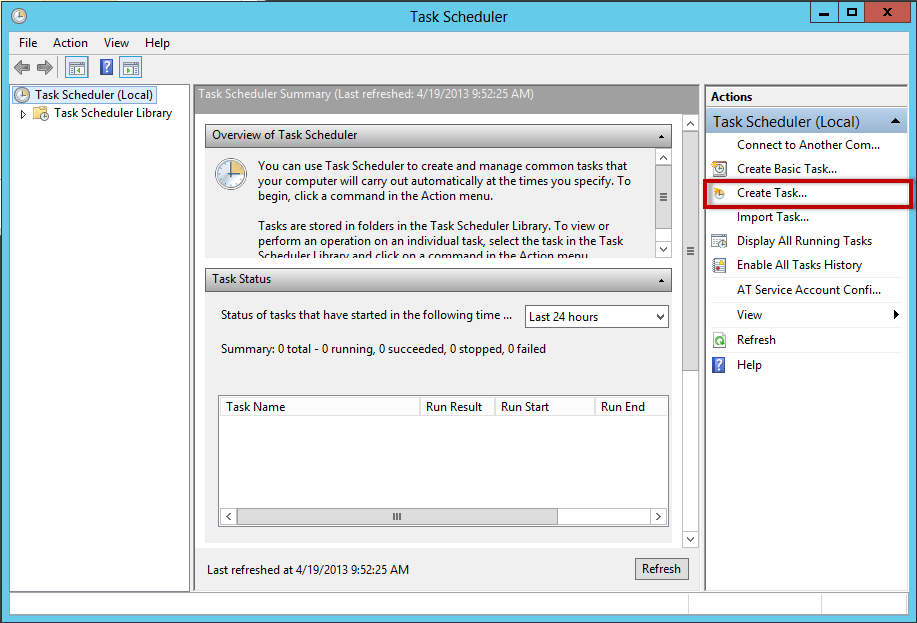This screenshot has height=623, width=917.
Task: Open the Last 24 hours dropdown
Action: click(x=597, y=317)
